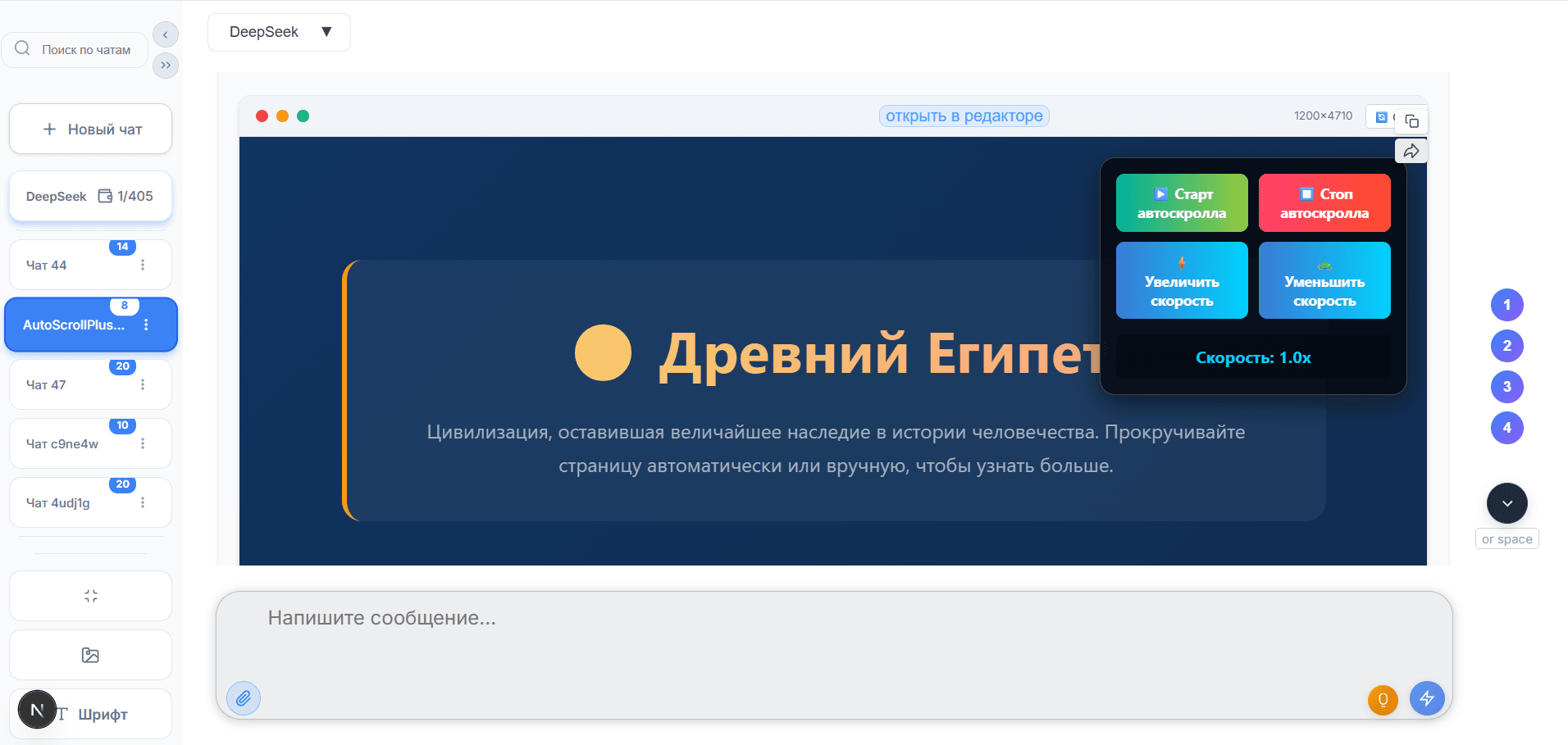Click the fullscreen collapse icon in the sidebar
The height and width of the screenshot is (745, 1568).
[x=90, y=596]
